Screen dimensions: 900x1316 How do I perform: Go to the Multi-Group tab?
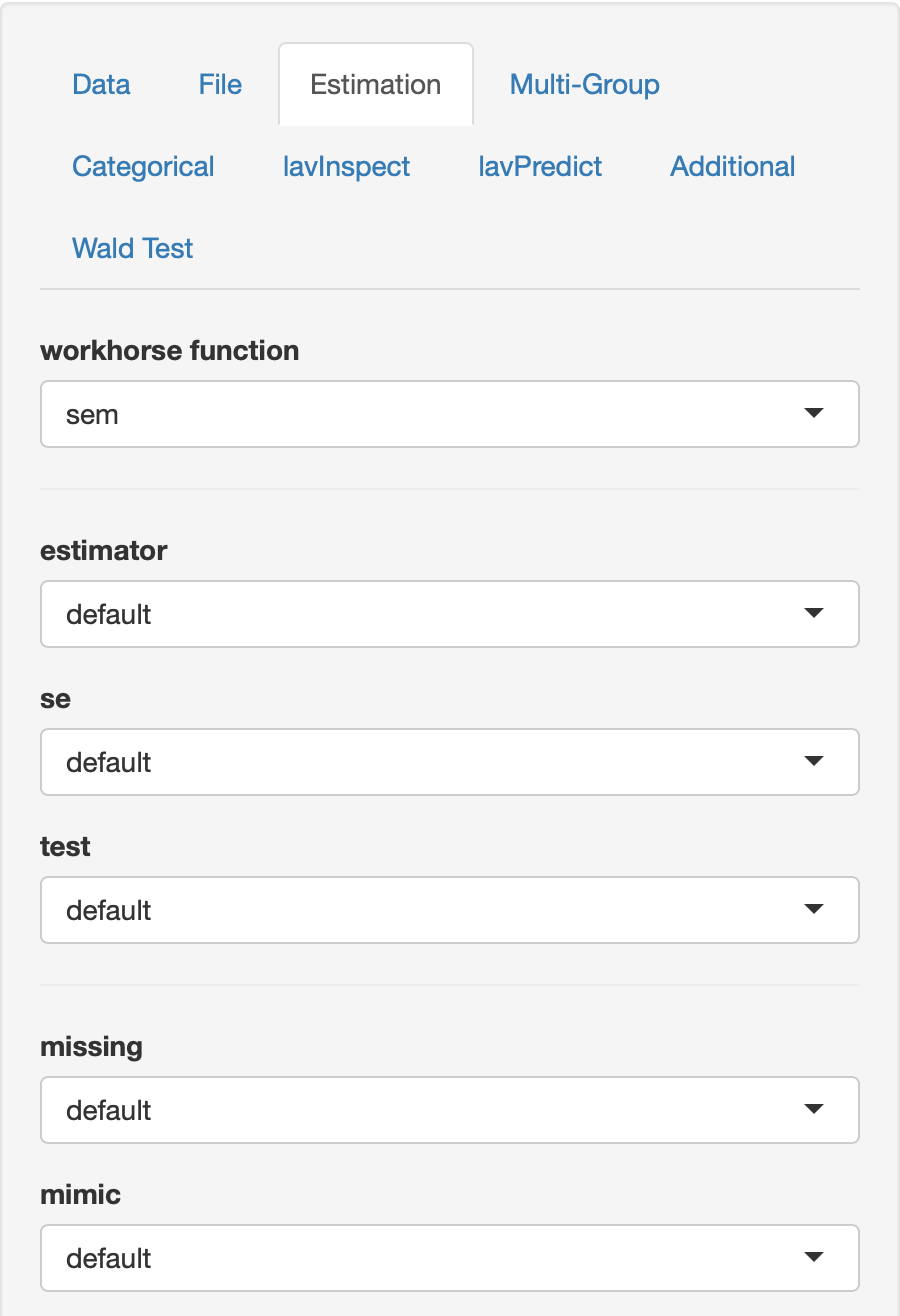click(x=584, y=85)
